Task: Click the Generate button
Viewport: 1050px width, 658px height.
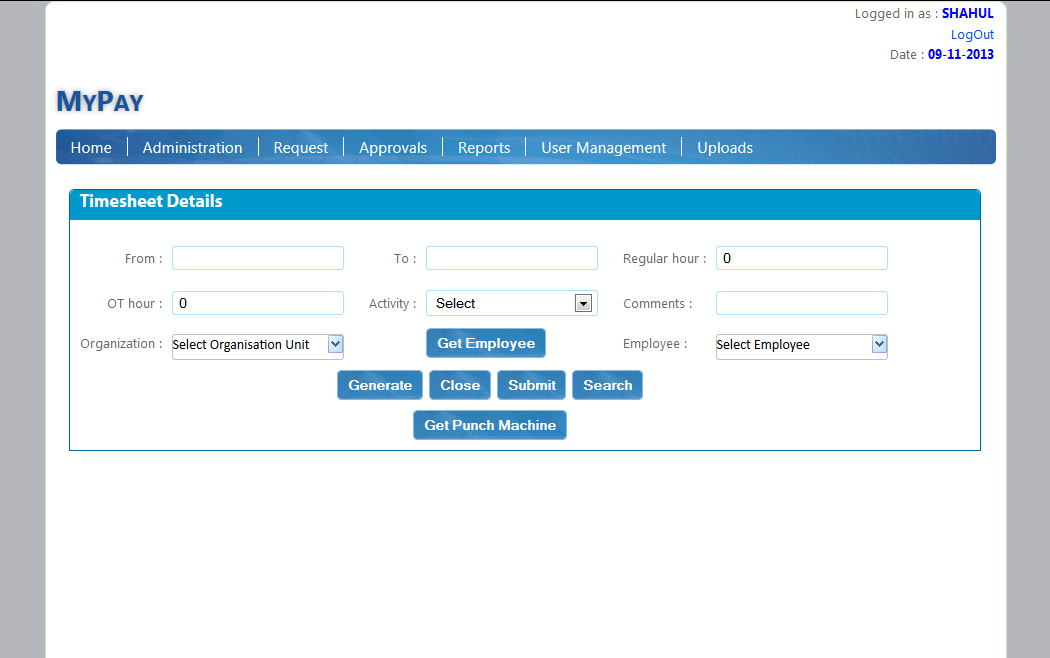Action: point(380,386)
